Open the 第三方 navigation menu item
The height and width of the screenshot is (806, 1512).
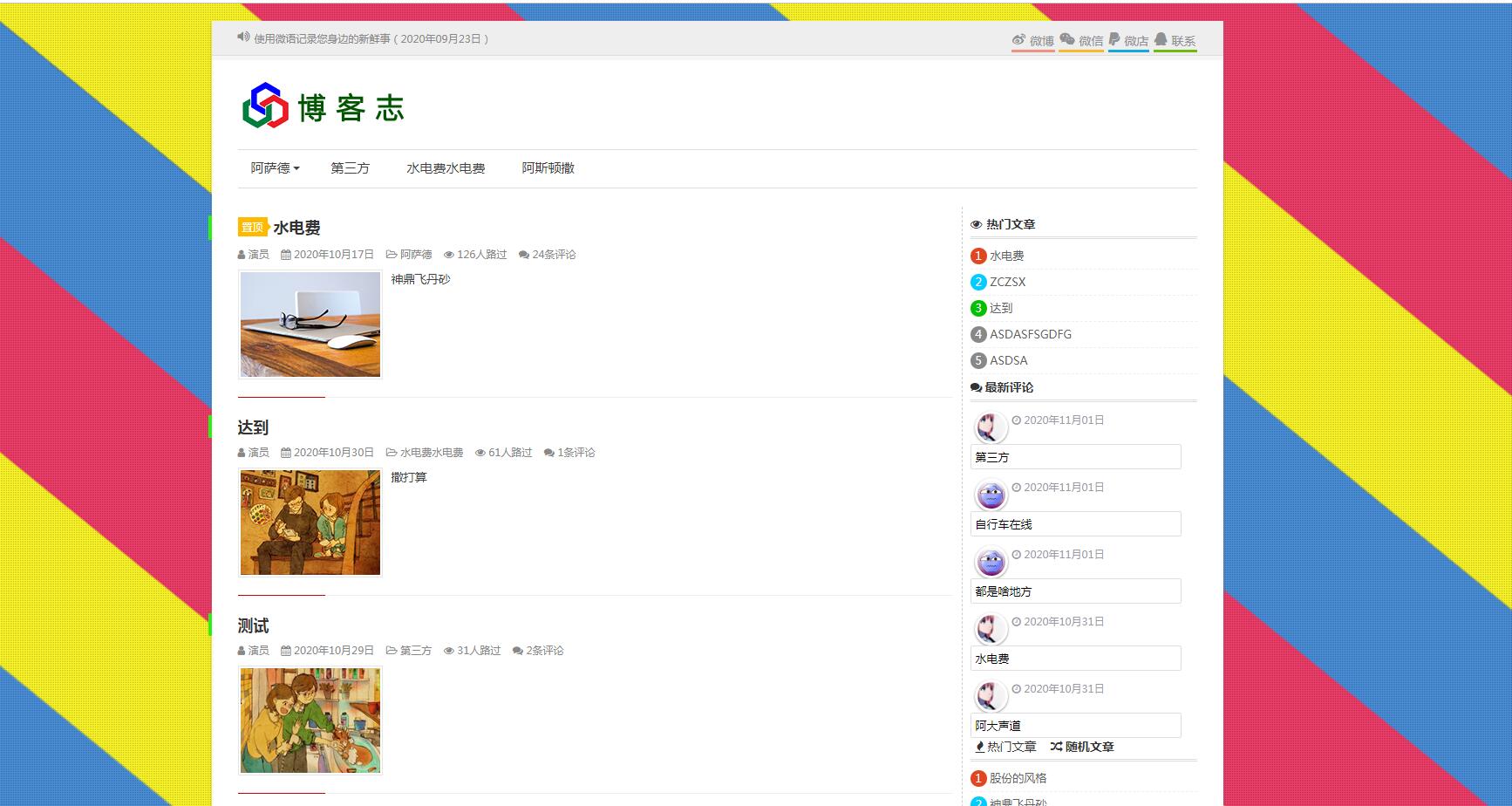tap(350, 168)
